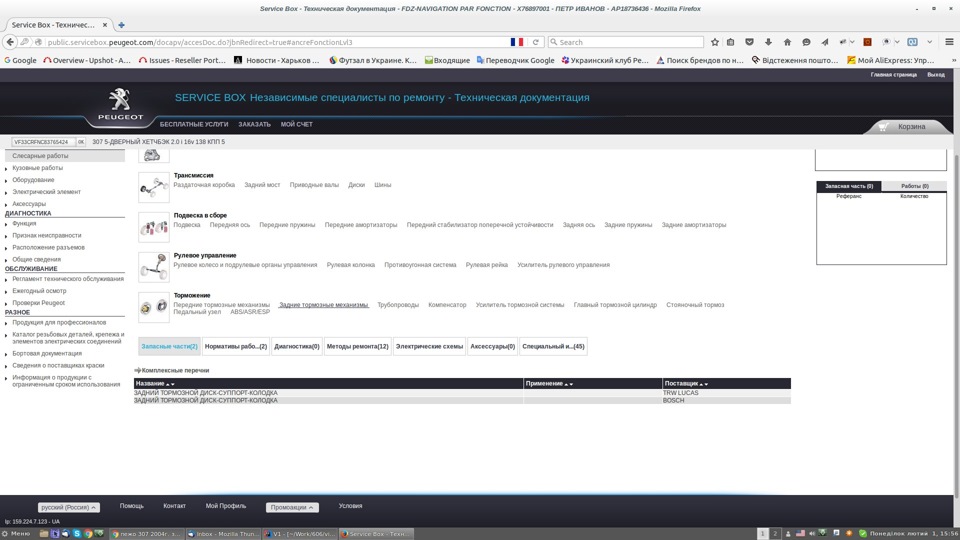Switch to the Нормативы рабо...(2) tab

(236, 346)
